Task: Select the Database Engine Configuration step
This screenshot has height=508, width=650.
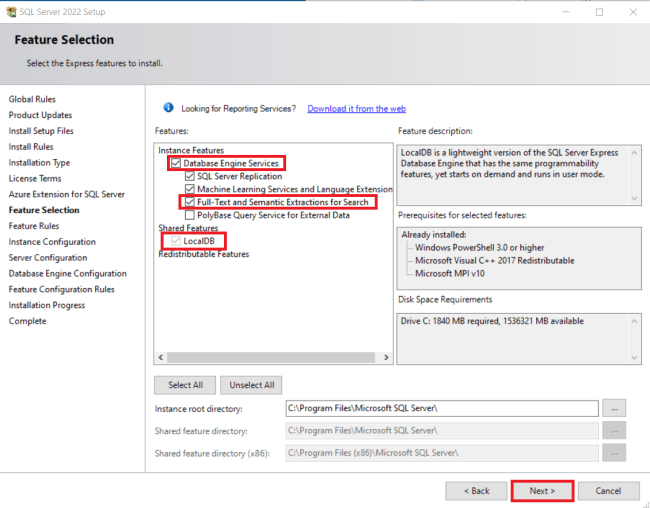Action: (x=68, y=273)
